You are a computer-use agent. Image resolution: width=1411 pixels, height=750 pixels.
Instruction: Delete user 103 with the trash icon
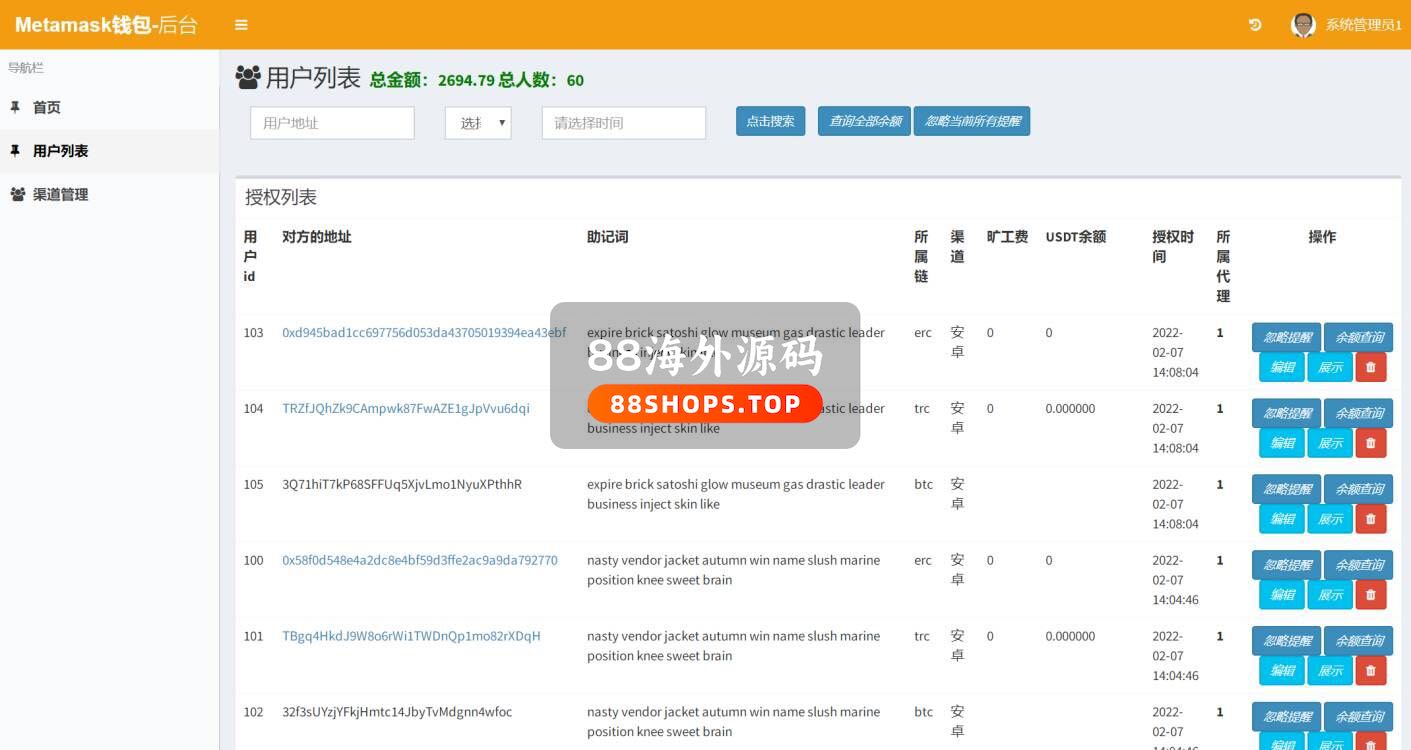1370,367
